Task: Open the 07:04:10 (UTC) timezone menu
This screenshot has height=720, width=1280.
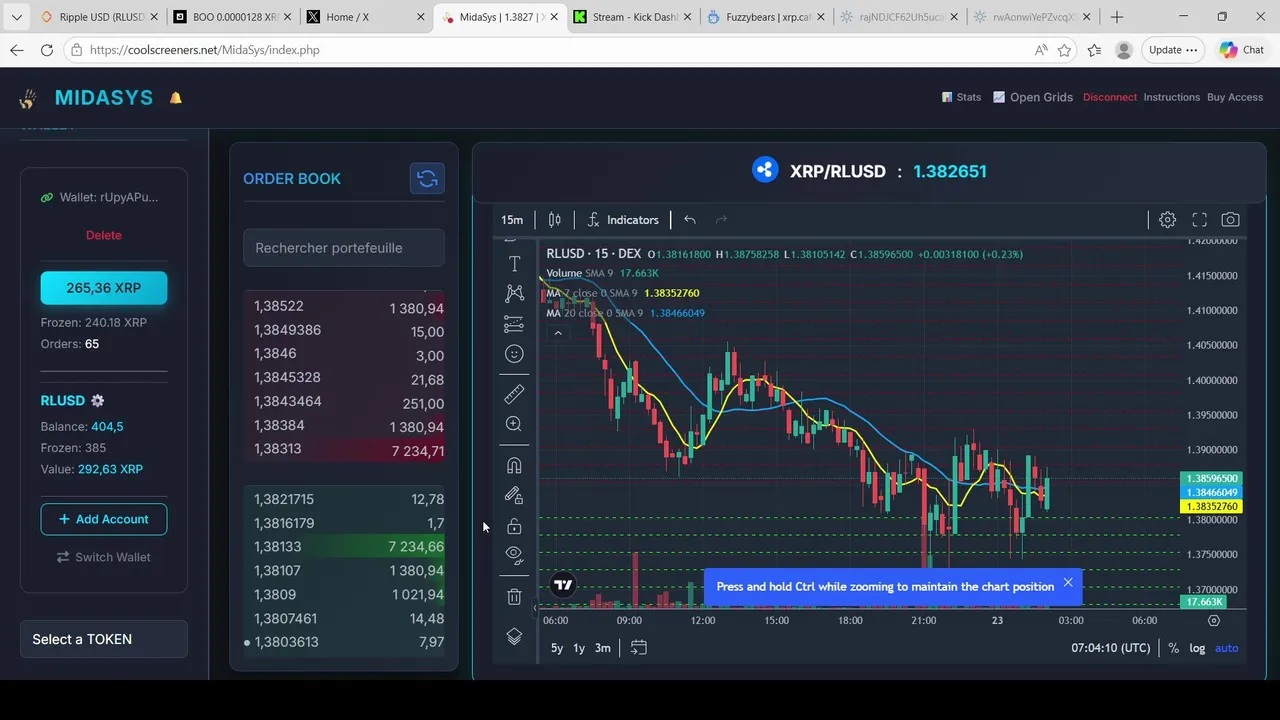Action: pyautogui.click(x=1111, y=648)
